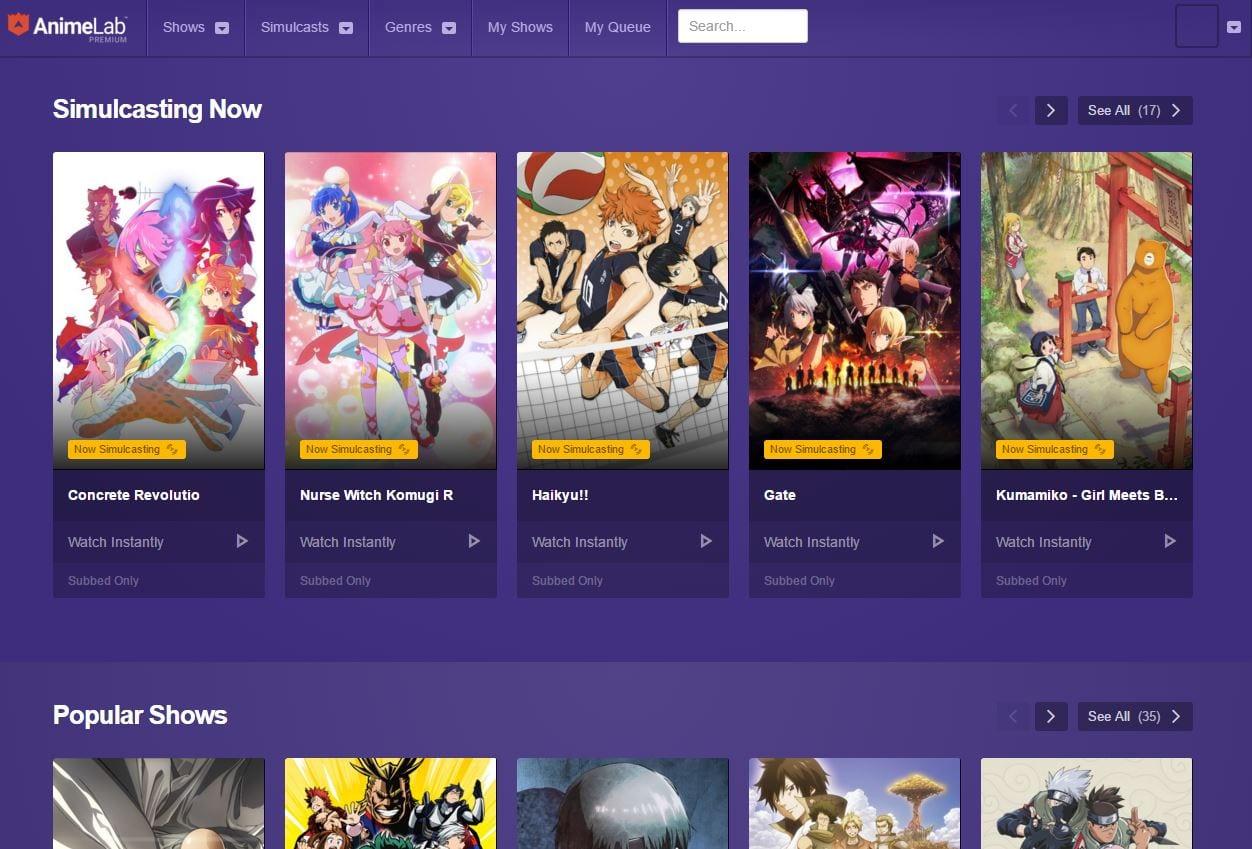Click the play icon on Gate
1252x849 pixels.
coord(938,541)
